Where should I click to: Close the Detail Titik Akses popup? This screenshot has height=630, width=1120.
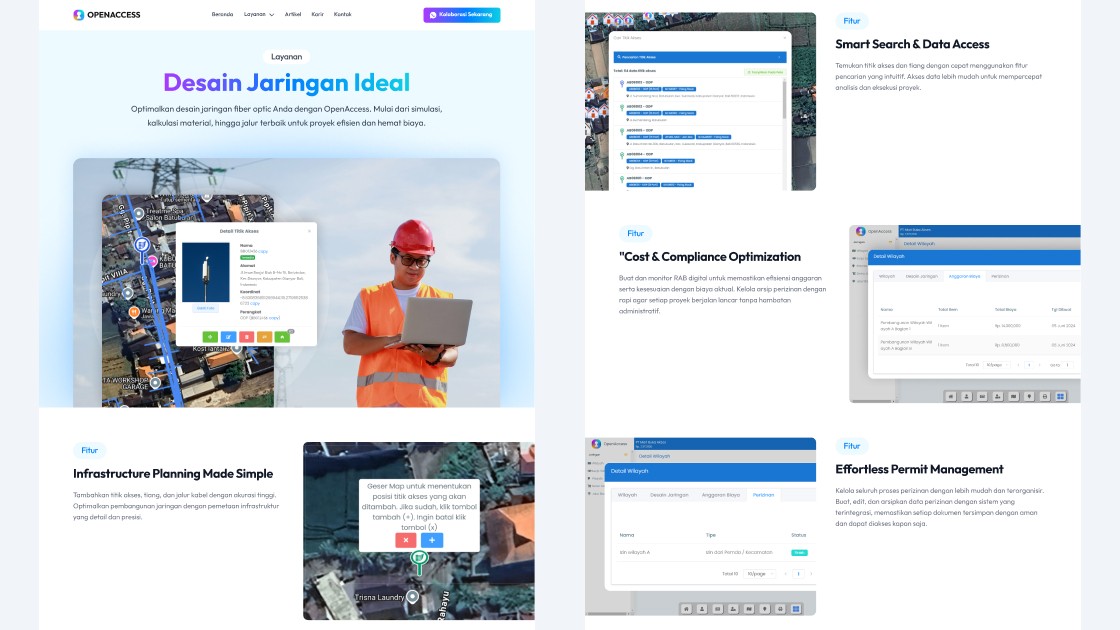pyautogui.click(x=309, y=231)
